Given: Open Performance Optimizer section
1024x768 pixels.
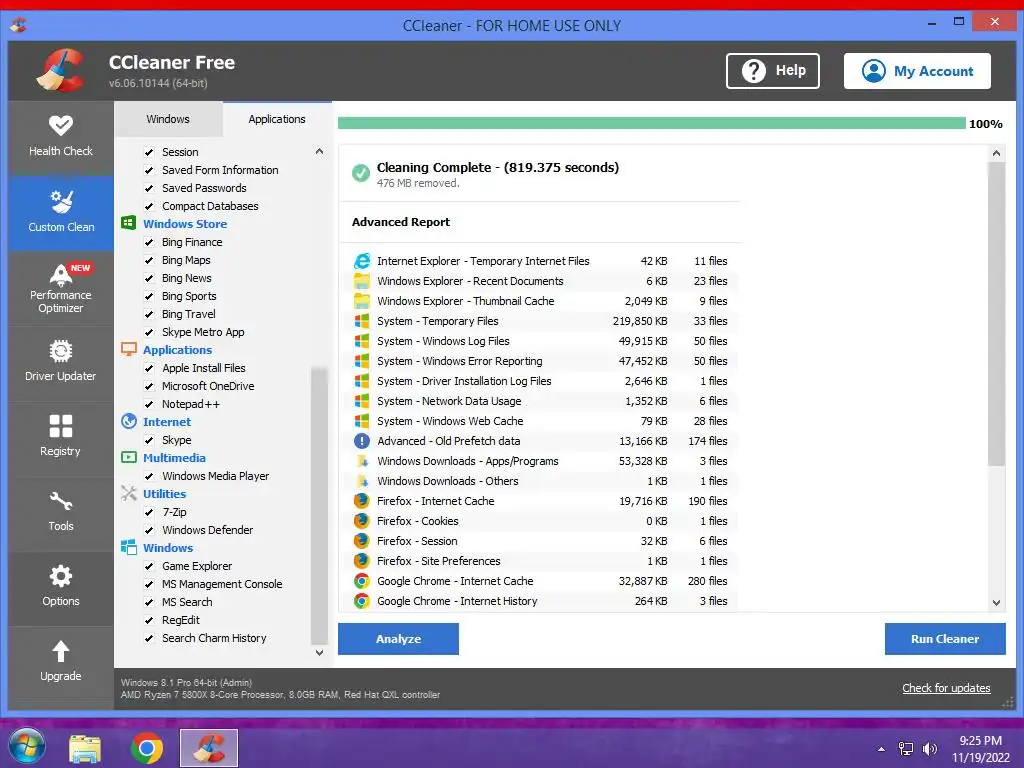Looking at the screenshot, I should 61,289.
